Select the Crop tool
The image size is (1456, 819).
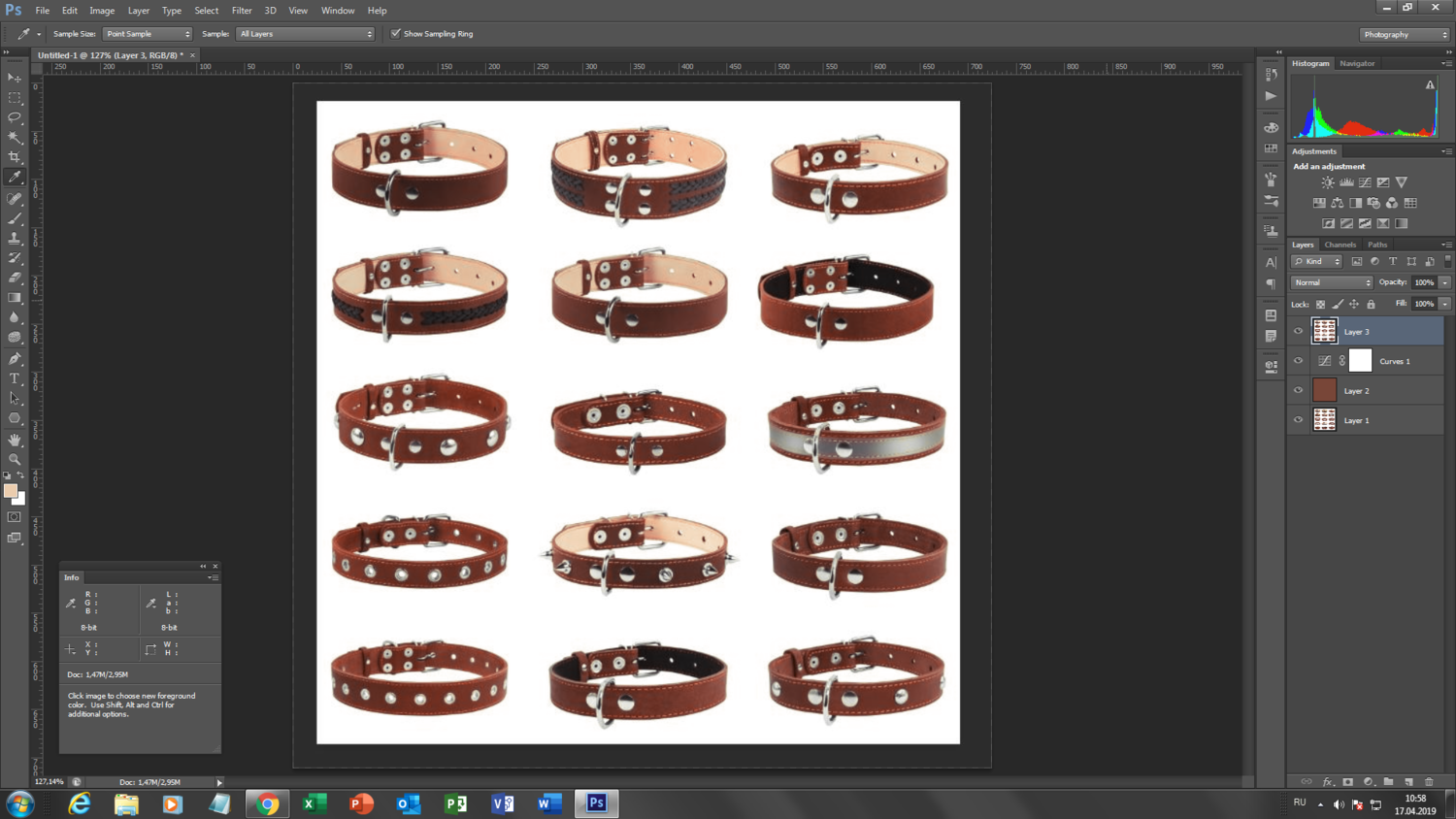click(15, 157)
